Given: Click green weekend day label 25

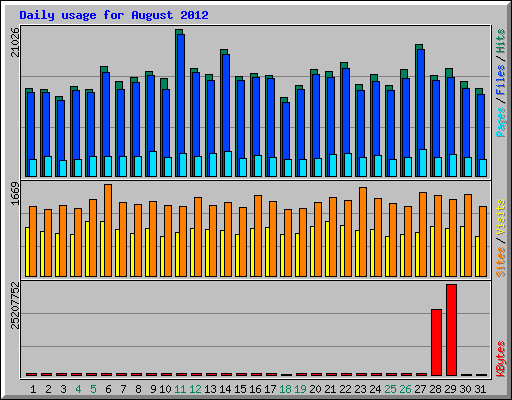Looking at the screenshot, I should pyautogui.click(x=390, y=389).
